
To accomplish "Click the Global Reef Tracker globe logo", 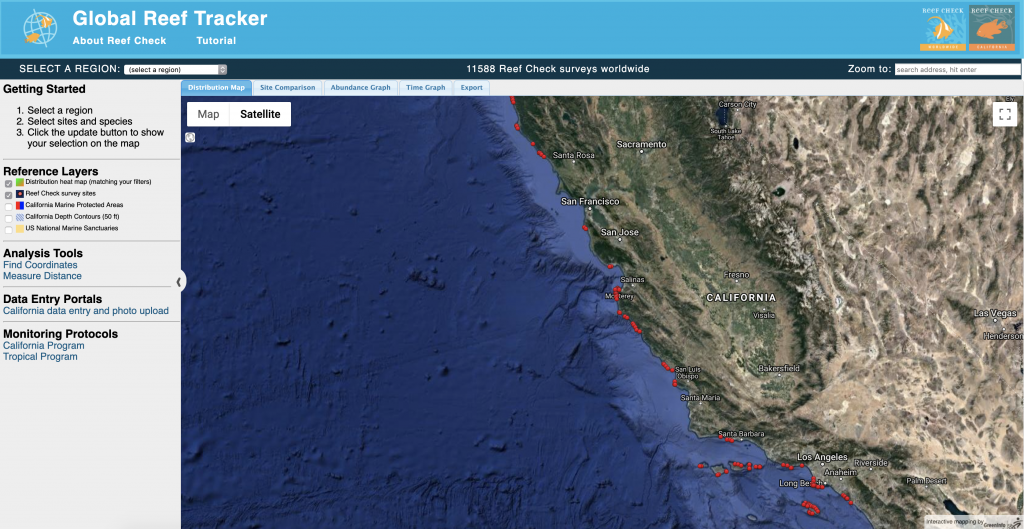I will [x=40, y=28].
